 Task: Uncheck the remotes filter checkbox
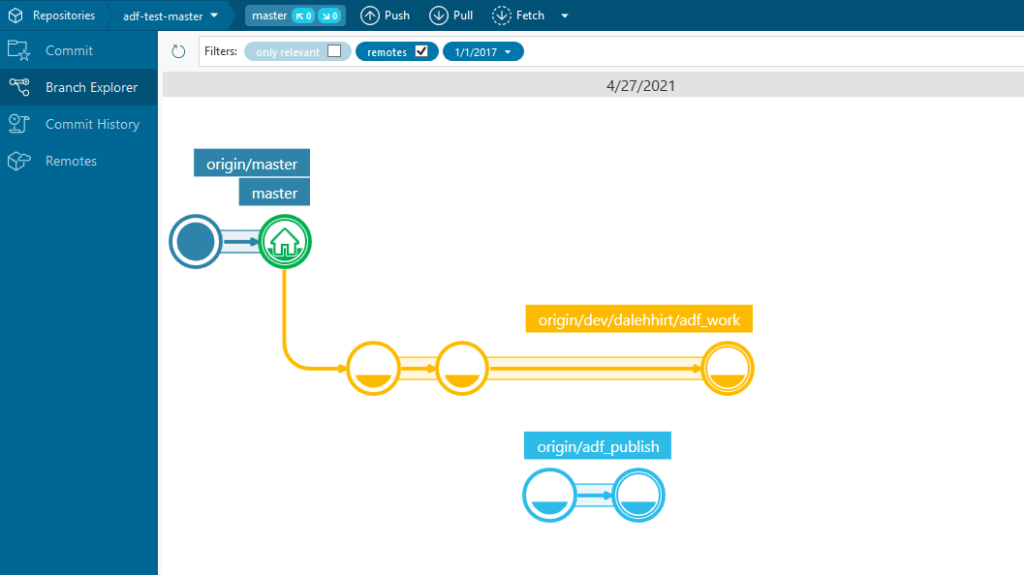421,52
